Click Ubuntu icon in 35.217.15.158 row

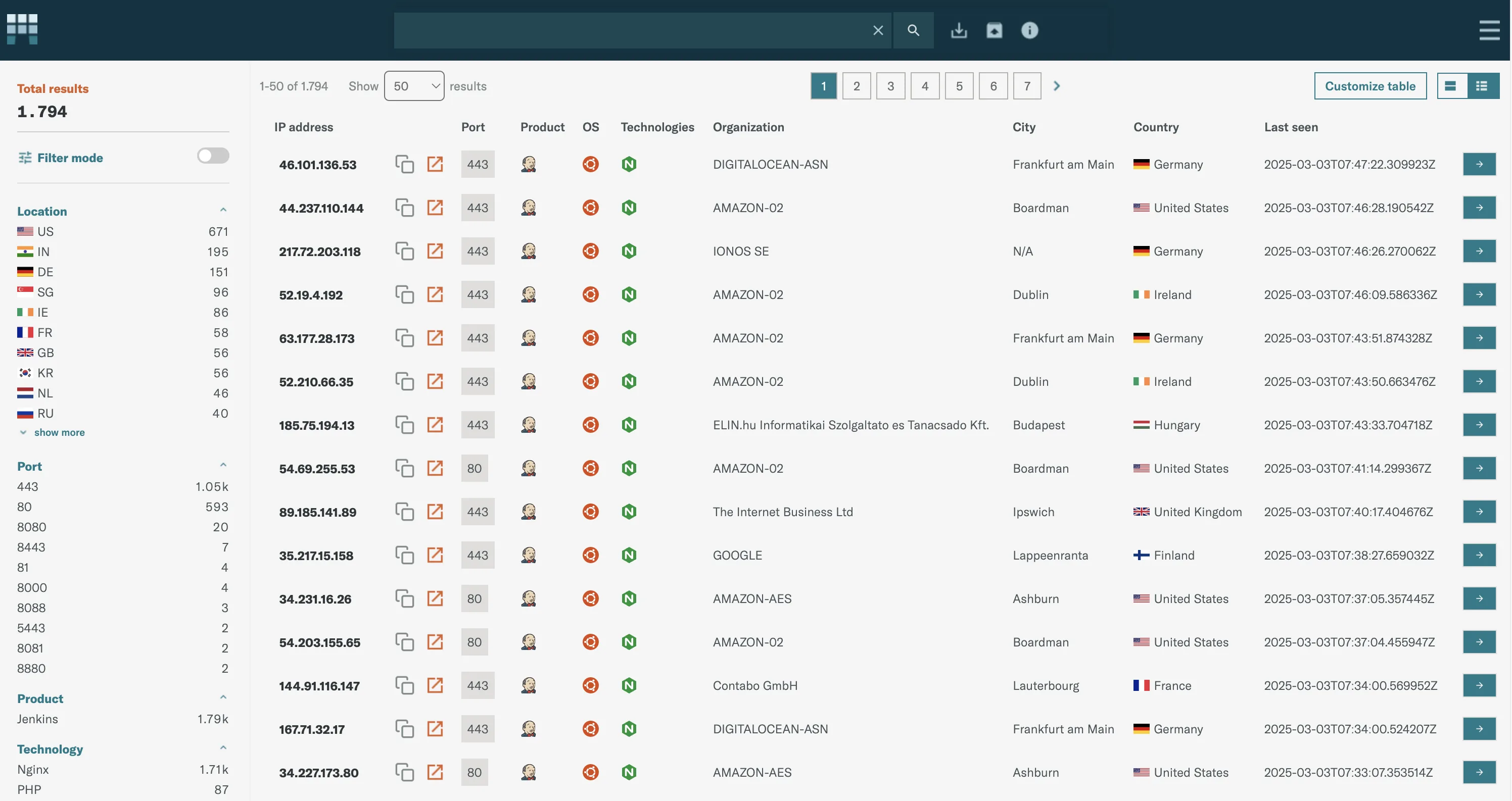coord(590,555)
